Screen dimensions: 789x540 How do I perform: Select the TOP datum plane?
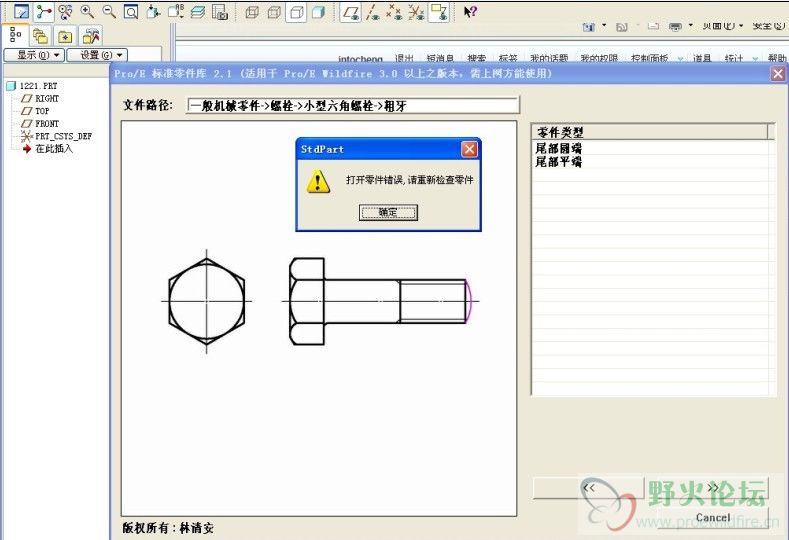click(x=35, y=111)
